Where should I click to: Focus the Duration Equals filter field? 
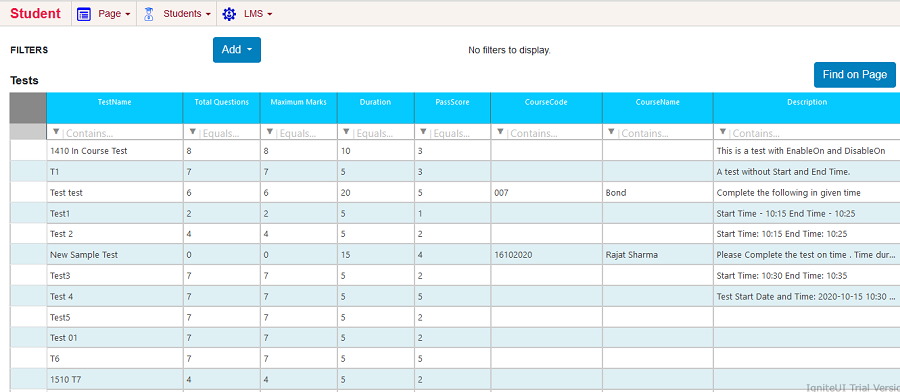click(383, 133)
